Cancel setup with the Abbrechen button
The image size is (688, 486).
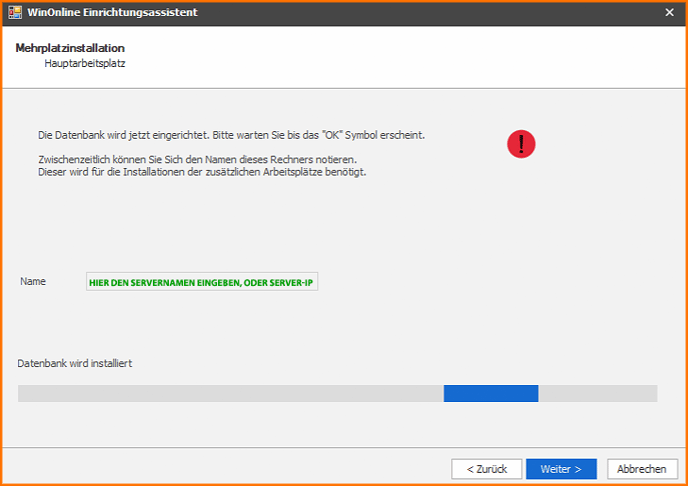pyautogui.click(x=641, y=469)
